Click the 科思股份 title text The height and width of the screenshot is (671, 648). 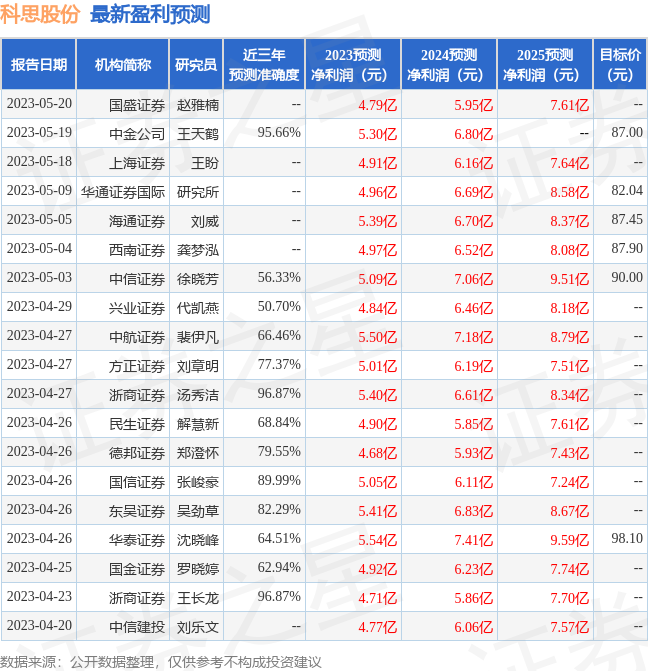40,15
